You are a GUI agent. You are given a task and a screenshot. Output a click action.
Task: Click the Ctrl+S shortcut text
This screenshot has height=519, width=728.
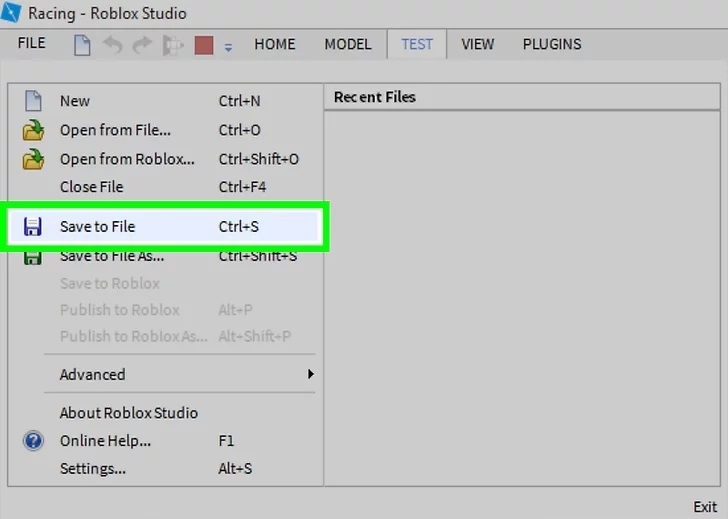239,227
